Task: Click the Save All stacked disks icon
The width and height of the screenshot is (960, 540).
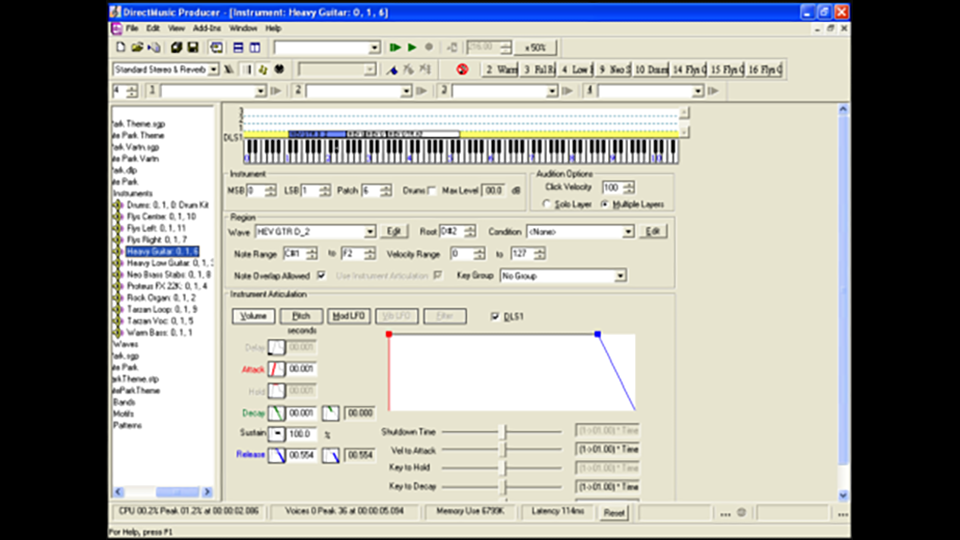Action: click(176, 47)
